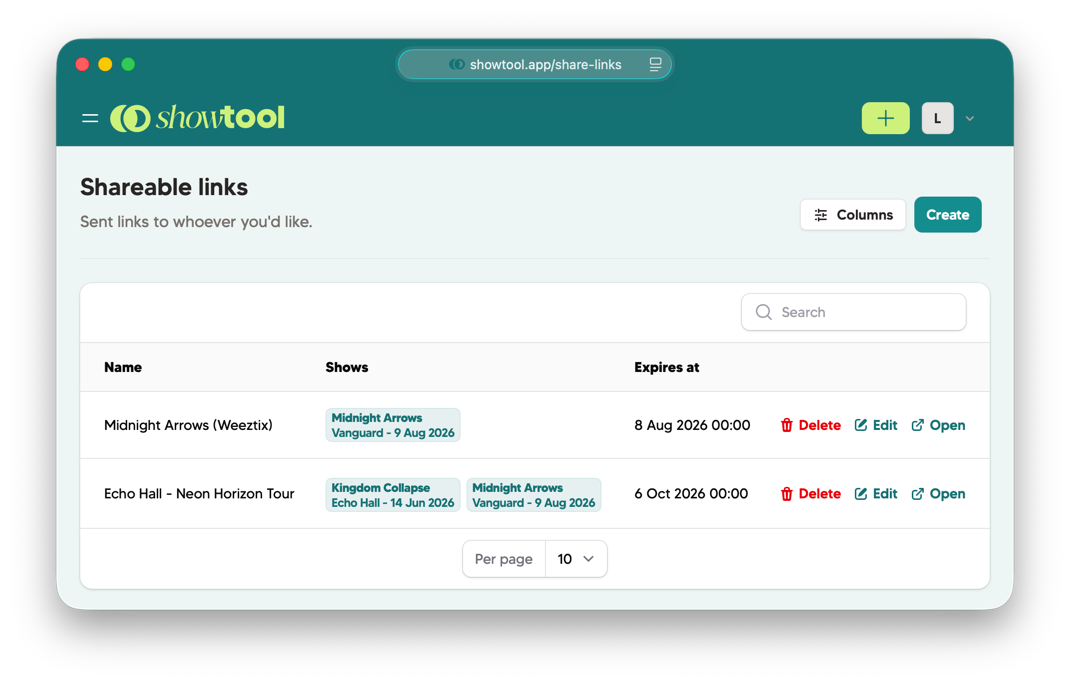
Task: Expand the account dropdown chevron
Action: click(x=970, y=119)
